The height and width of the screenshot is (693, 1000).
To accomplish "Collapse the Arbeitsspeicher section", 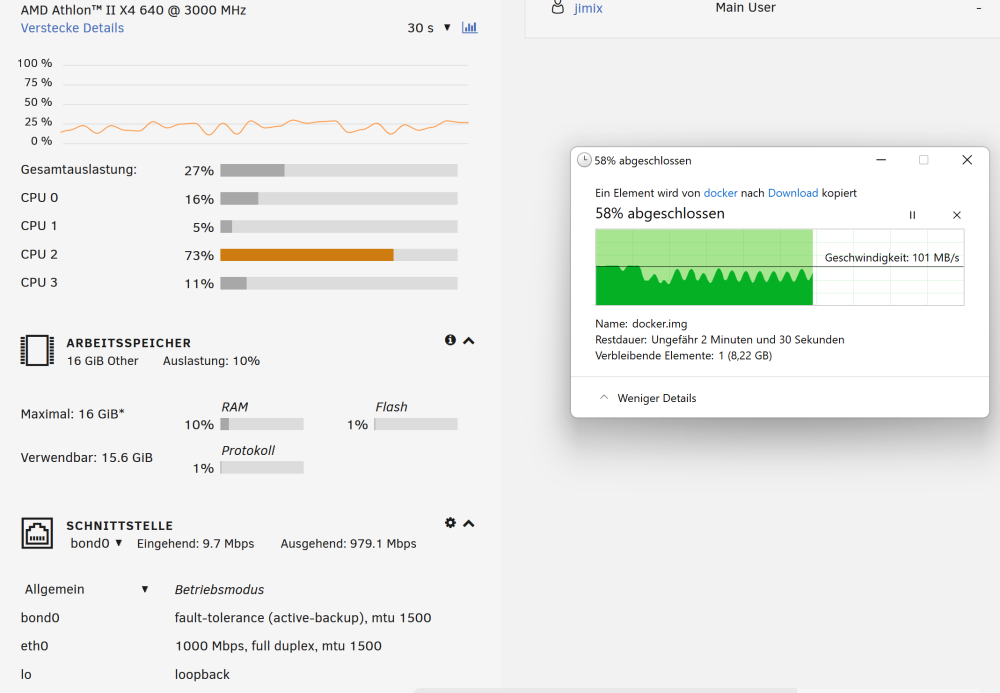I will [x=469, y=340].
